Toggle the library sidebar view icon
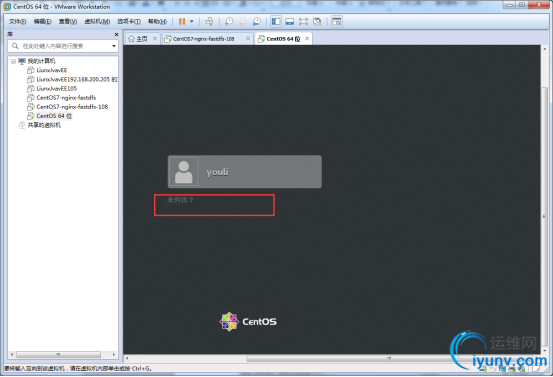 [276, 22]
